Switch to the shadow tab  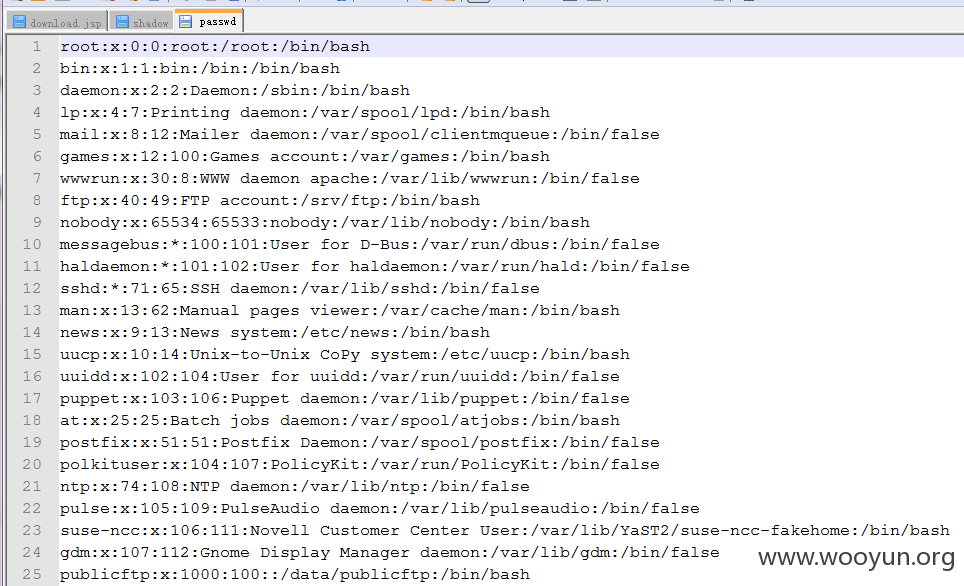[142, 22]
